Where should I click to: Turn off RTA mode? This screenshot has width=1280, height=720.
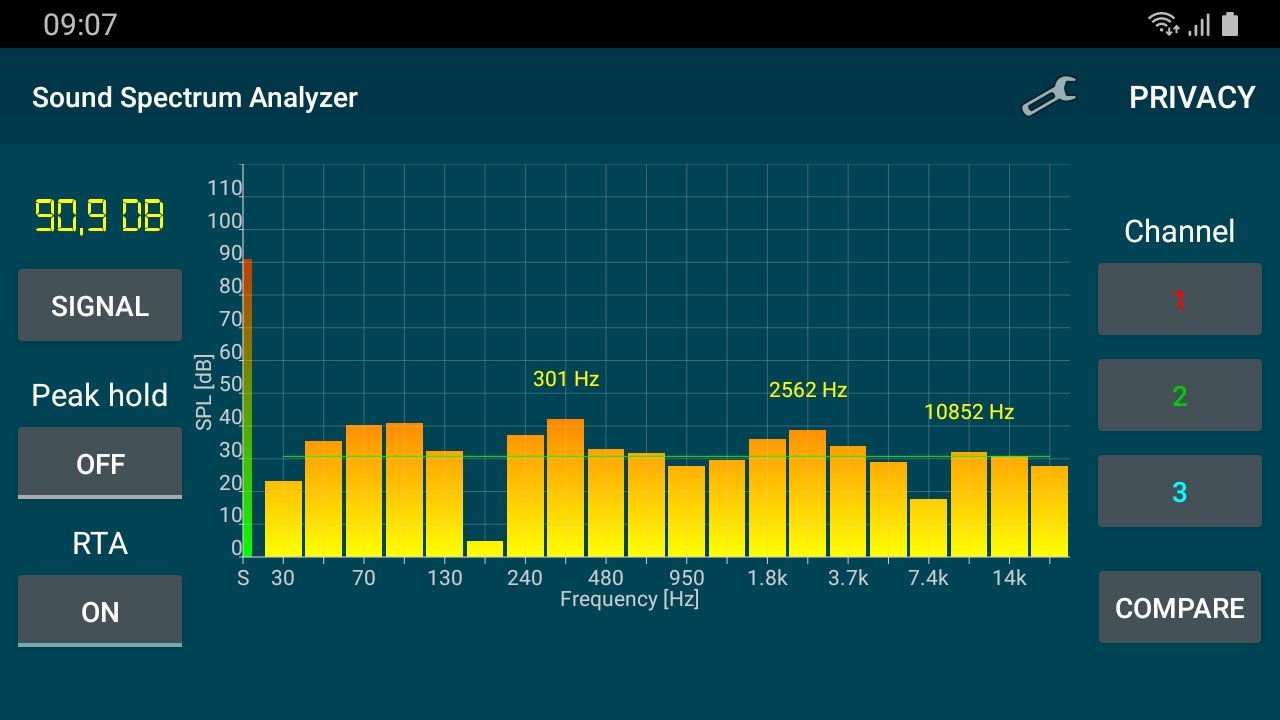100,611
